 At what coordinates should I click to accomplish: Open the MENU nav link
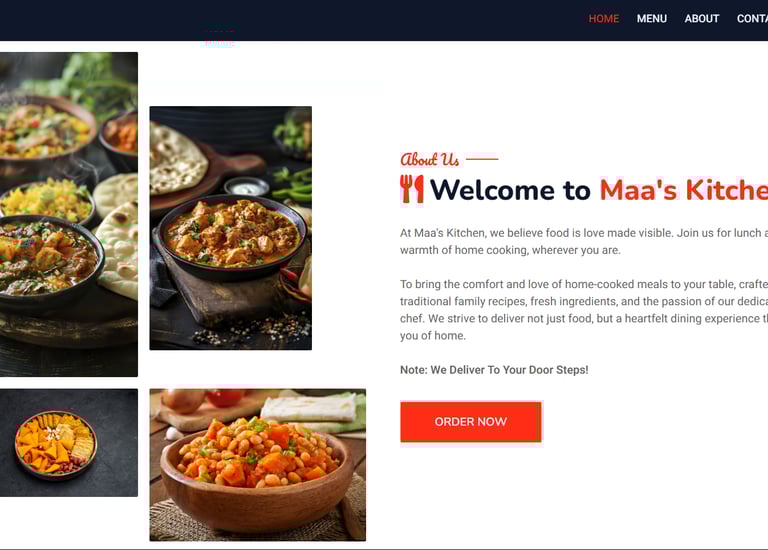(x=651, y=19)
